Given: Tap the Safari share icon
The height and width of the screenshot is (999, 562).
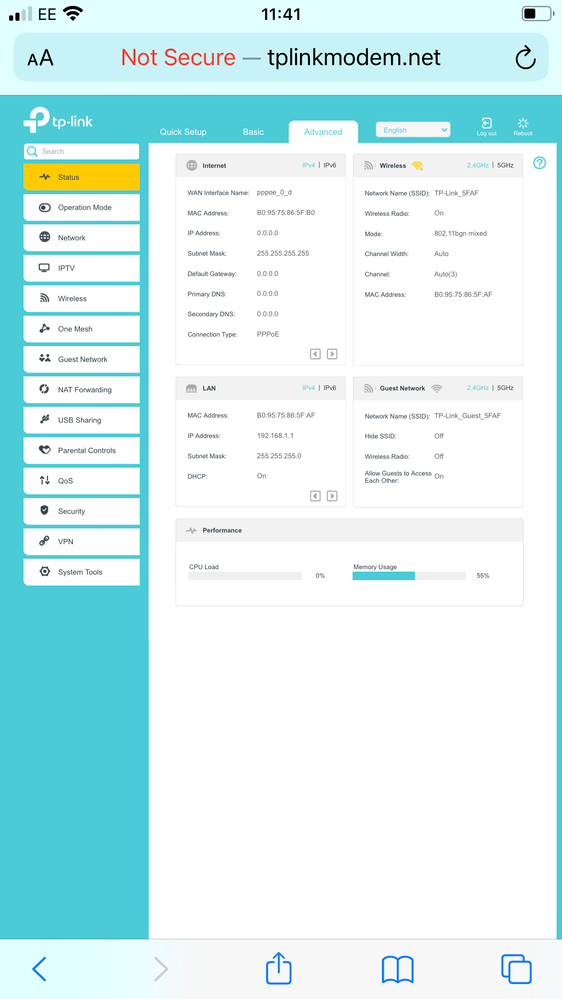Looking at the screenshot, I should (278, 969).
